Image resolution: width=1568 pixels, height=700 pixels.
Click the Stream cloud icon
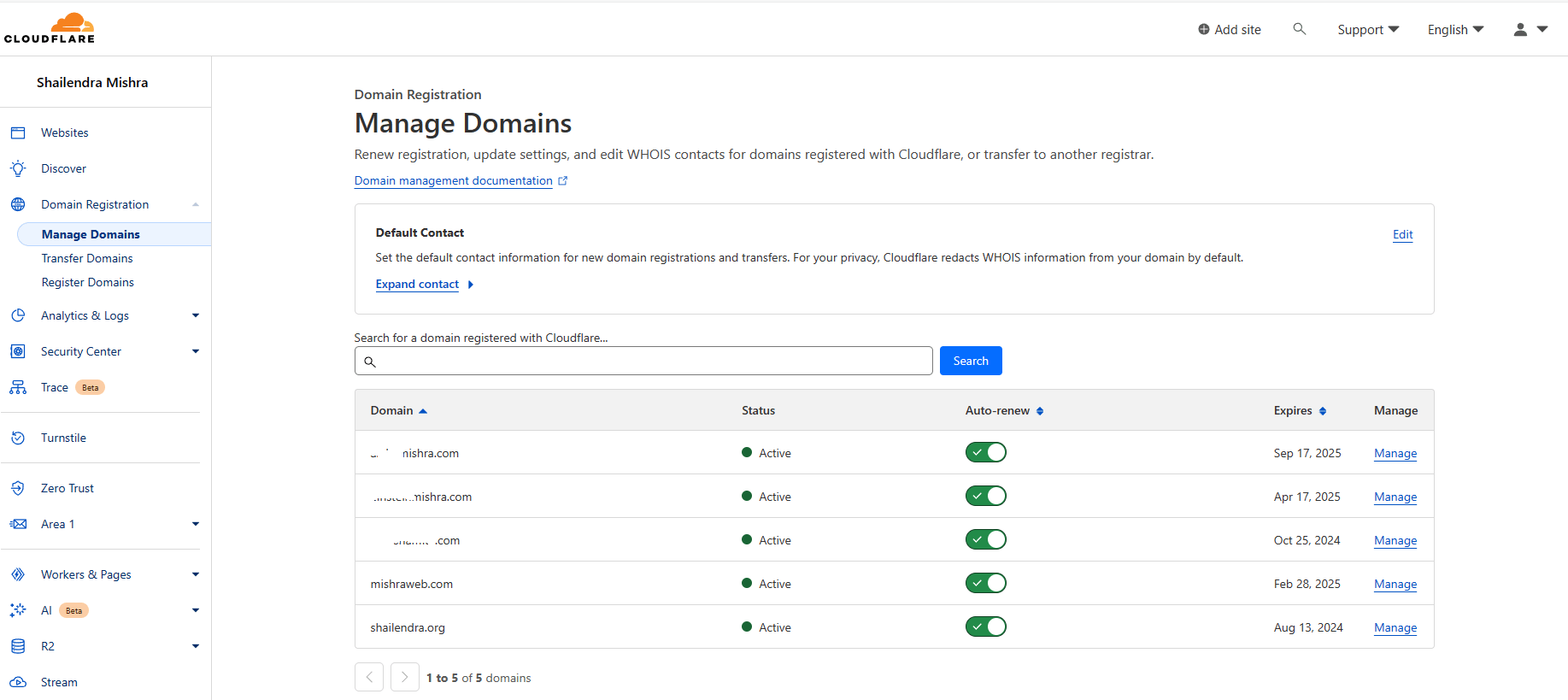(18, 682)
